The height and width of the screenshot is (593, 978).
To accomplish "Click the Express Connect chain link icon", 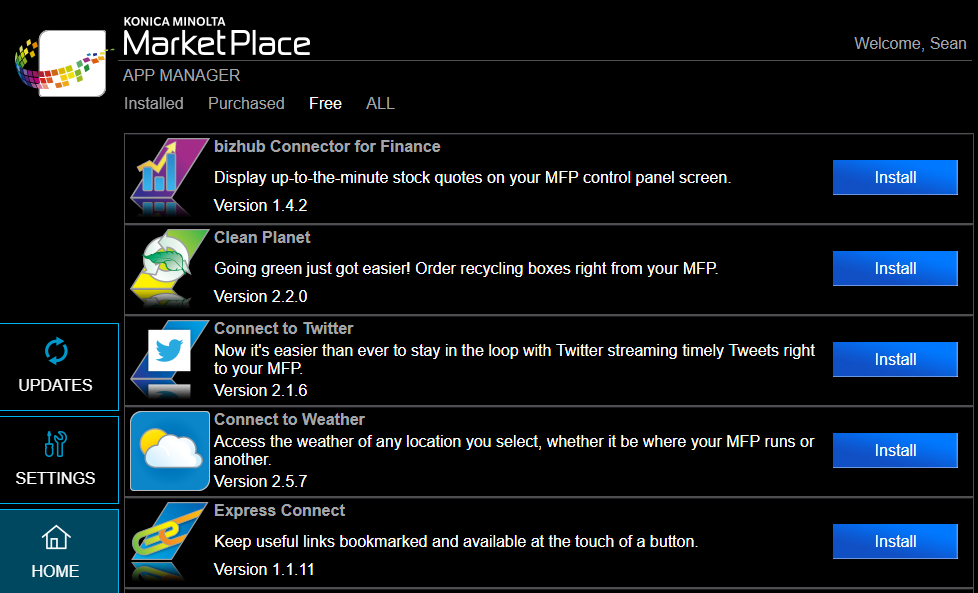I will [168, 541].
